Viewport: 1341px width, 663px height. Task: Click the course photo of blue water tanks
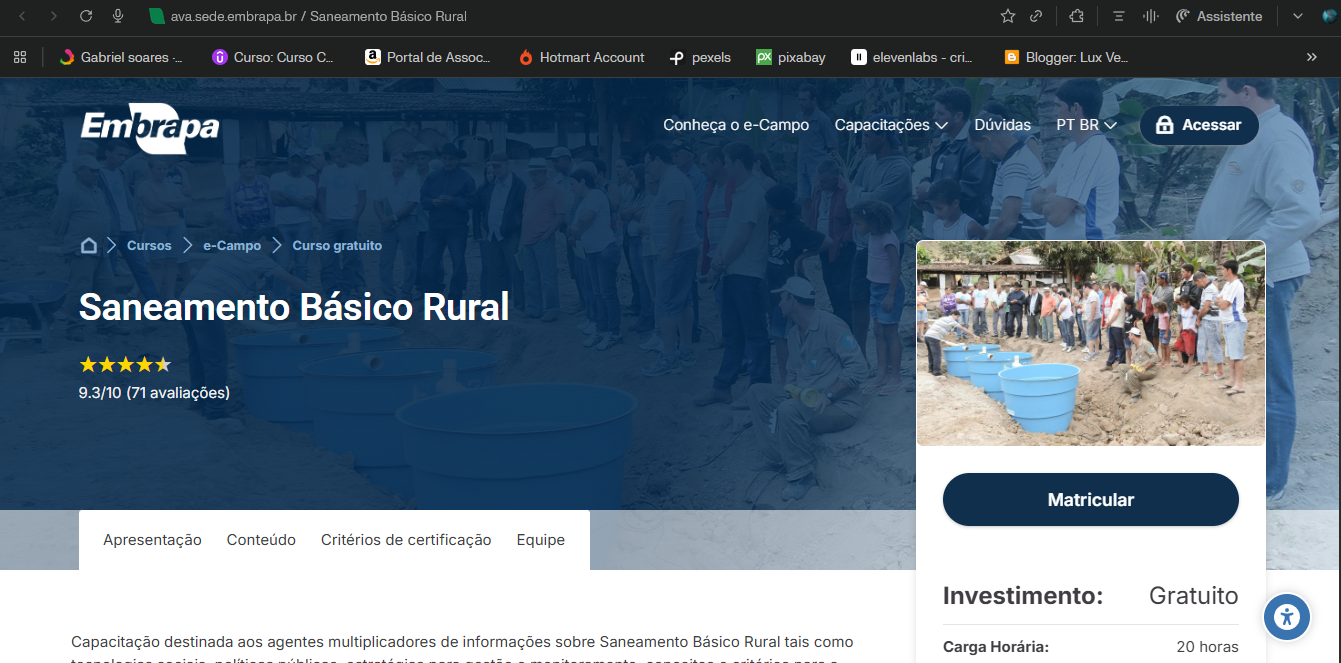tap(1090, 343)
